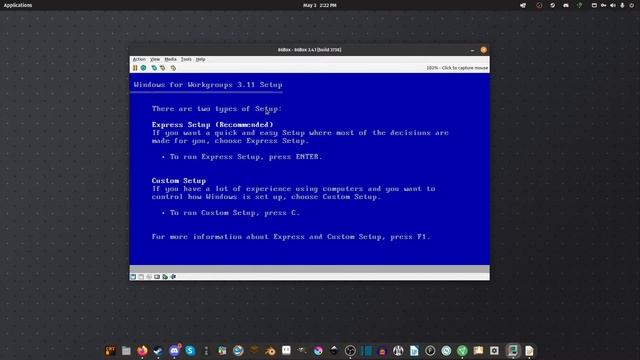Click 'There are two types of Setup:' text
640x360 pixels.
pyautogui.click(x=217, y=109)
